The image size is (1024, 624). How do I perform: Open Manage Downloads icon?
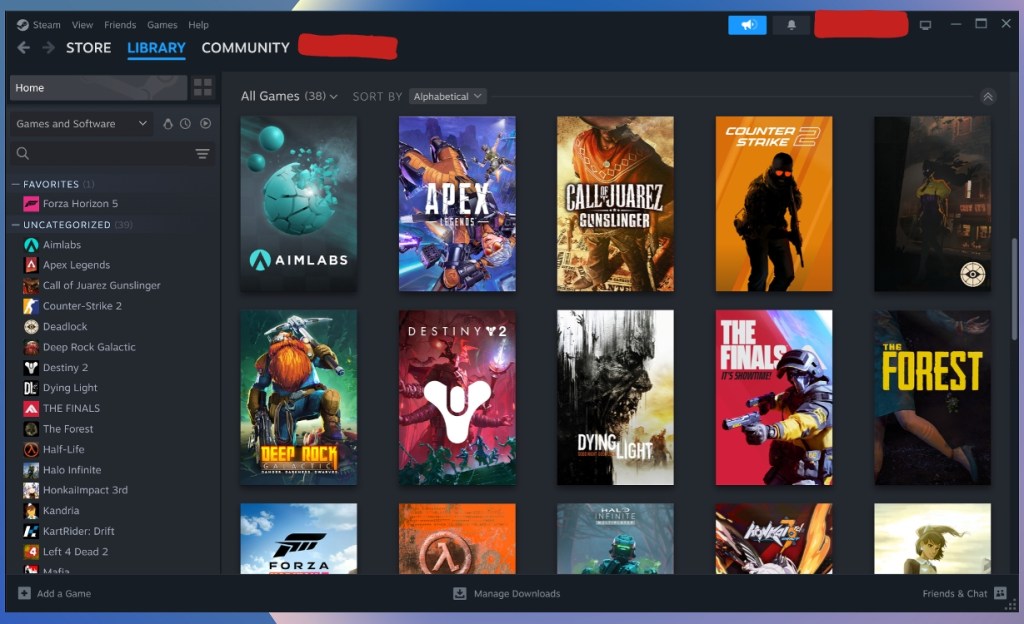[x=460, y=593]
